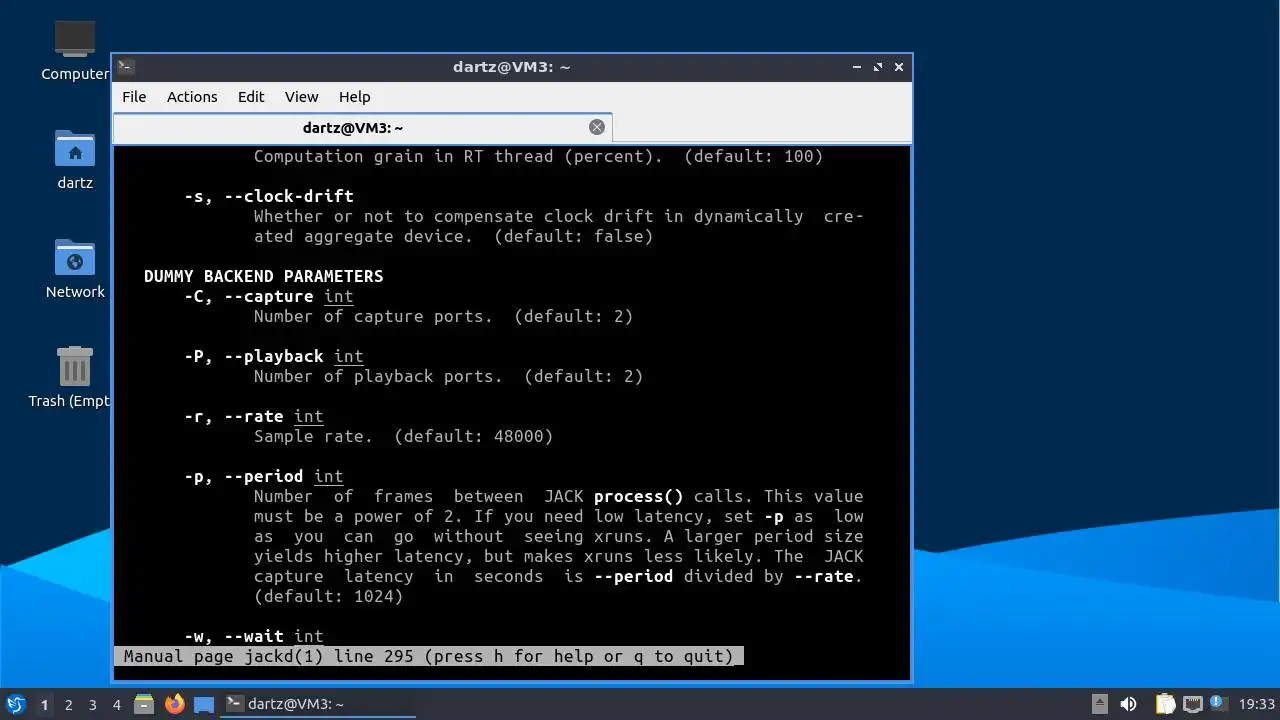
Task: Maximize the terminal window
Action: [878, 67]
